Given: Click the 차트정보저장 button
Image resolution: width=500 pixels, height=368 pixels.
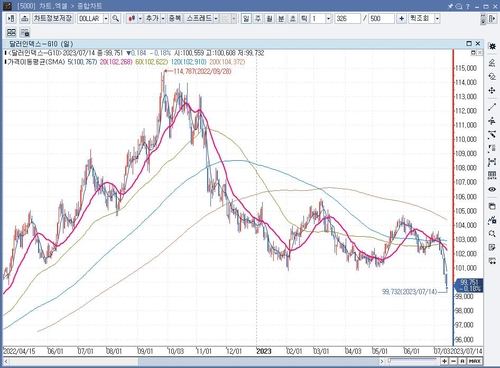Looking at the screenshot, I should 53,18.
